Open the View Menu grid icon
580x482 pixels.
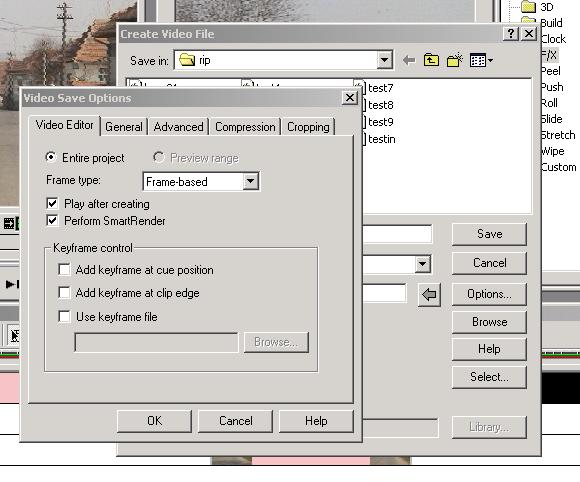coord(481,60)
